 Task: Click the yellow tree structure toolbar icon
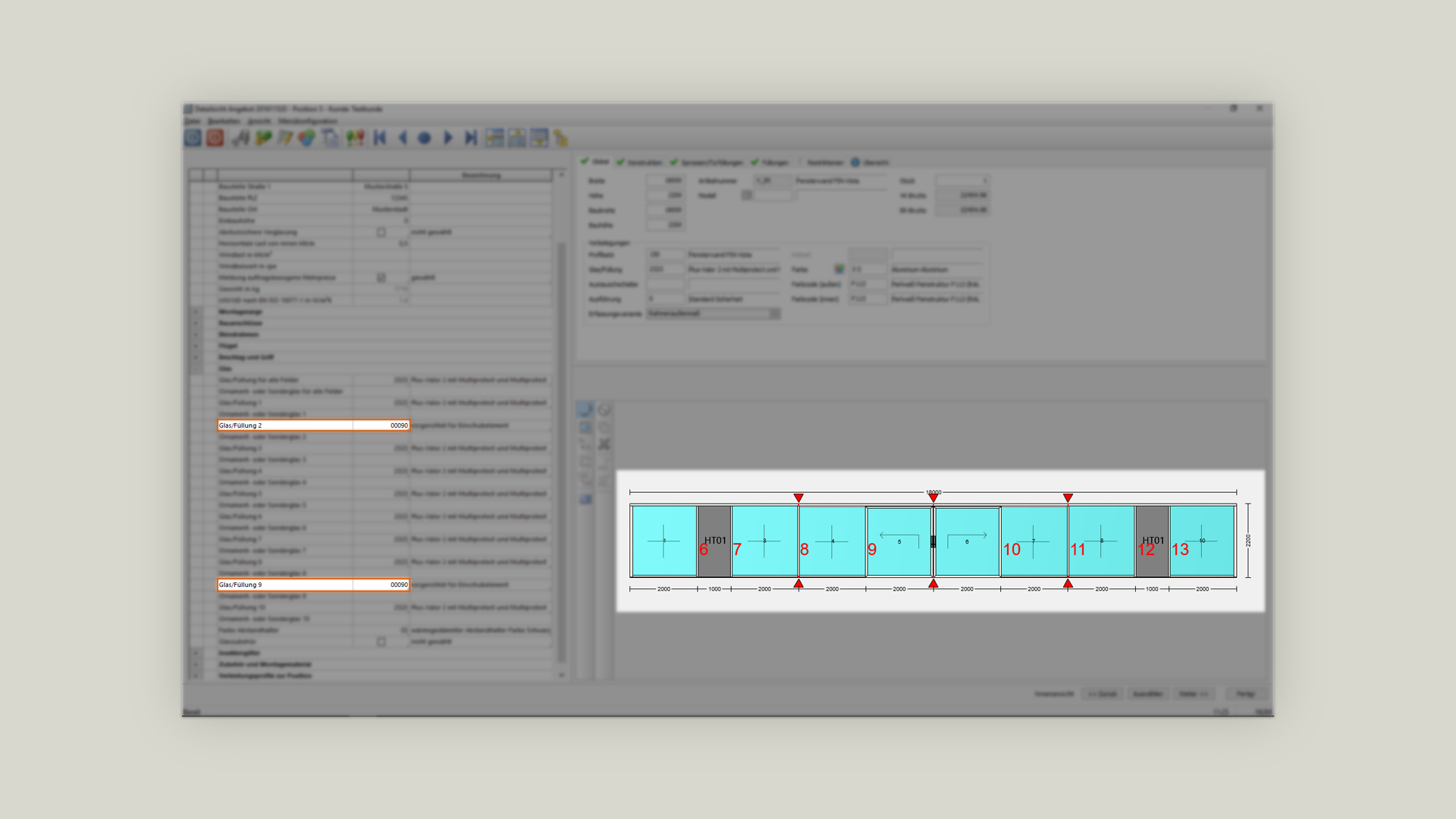pos(560,138)
